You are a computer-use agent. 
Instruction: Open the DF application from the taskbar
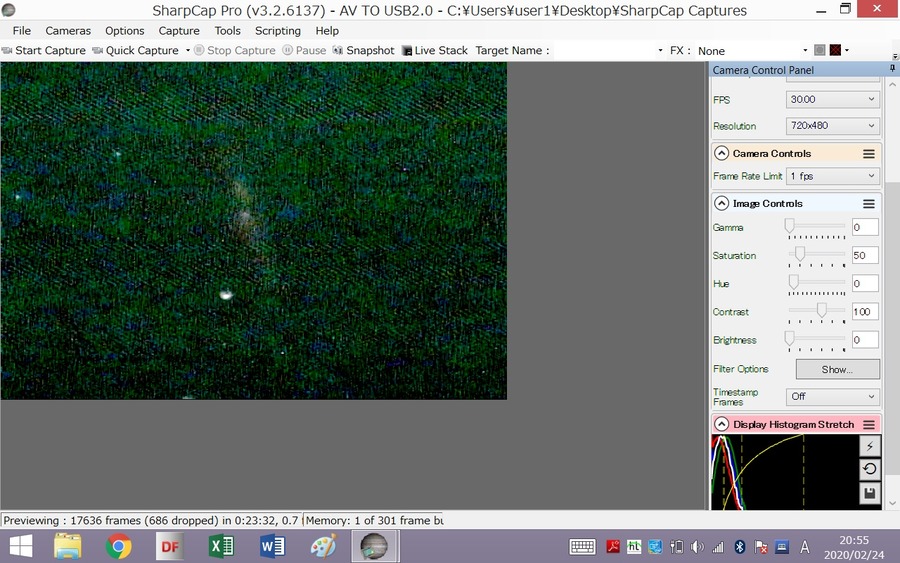170,546
